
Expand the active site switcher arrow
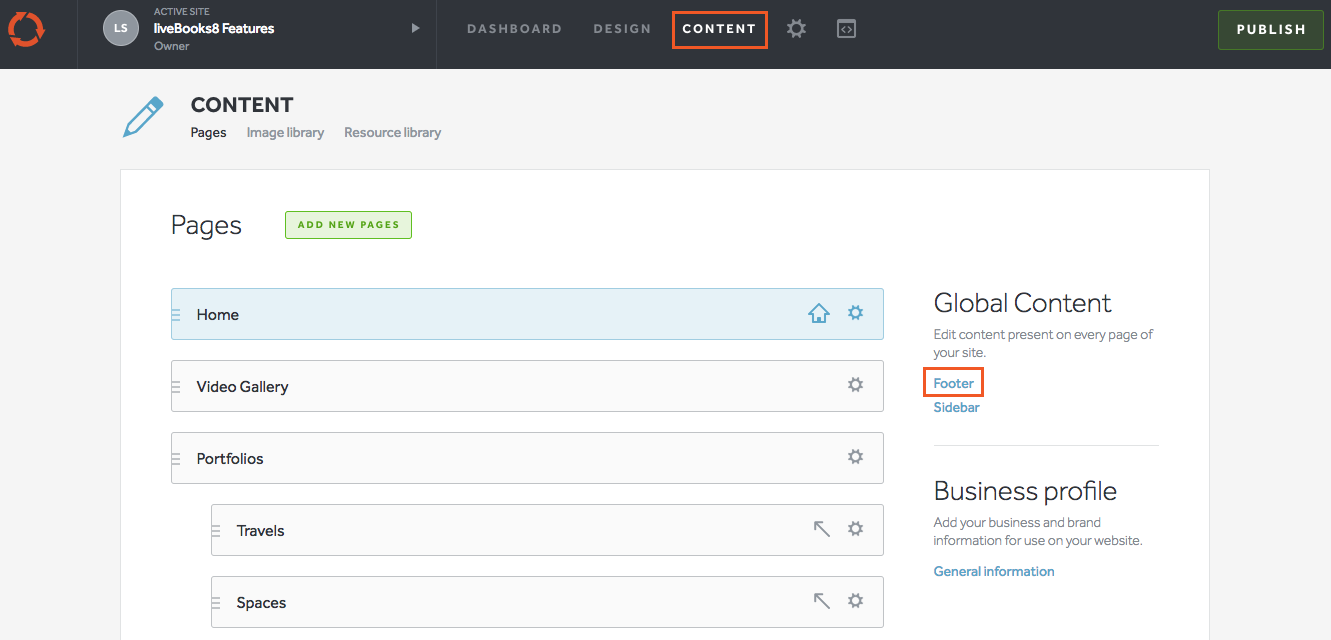coord(415,29)
